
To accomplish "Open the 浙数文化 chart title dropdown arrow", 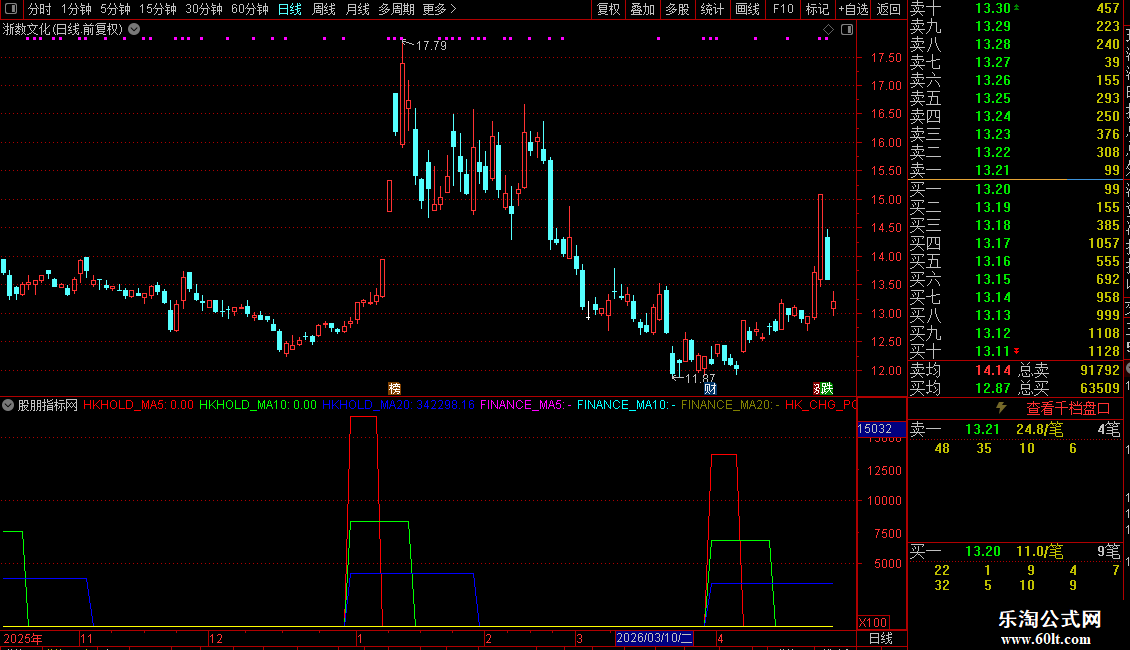I will tap(134, 30).
